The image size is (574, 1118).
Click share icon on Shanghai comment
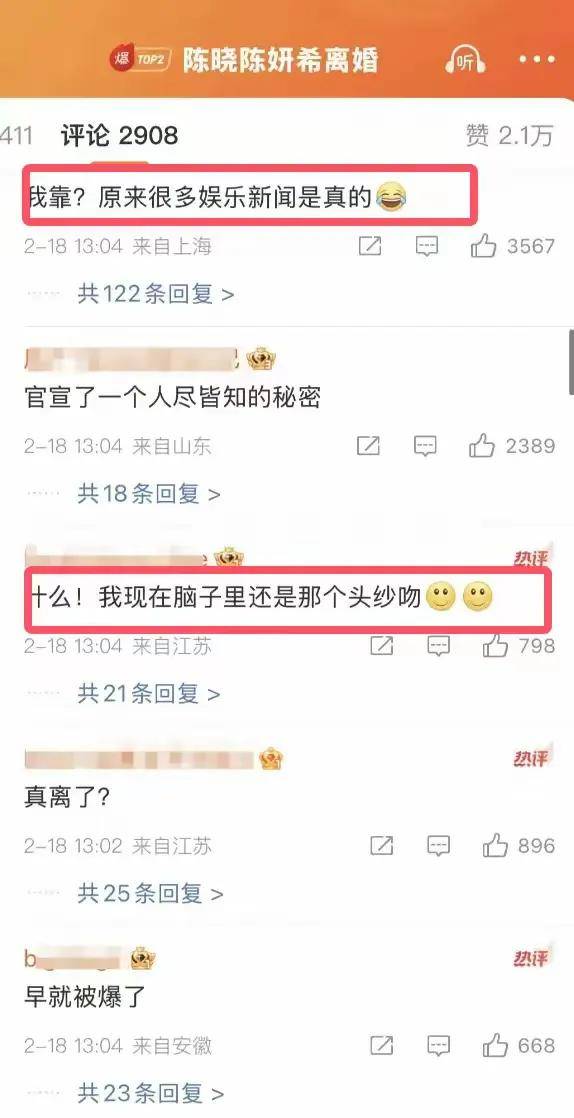pyautogui.click(x=369, y=246)
